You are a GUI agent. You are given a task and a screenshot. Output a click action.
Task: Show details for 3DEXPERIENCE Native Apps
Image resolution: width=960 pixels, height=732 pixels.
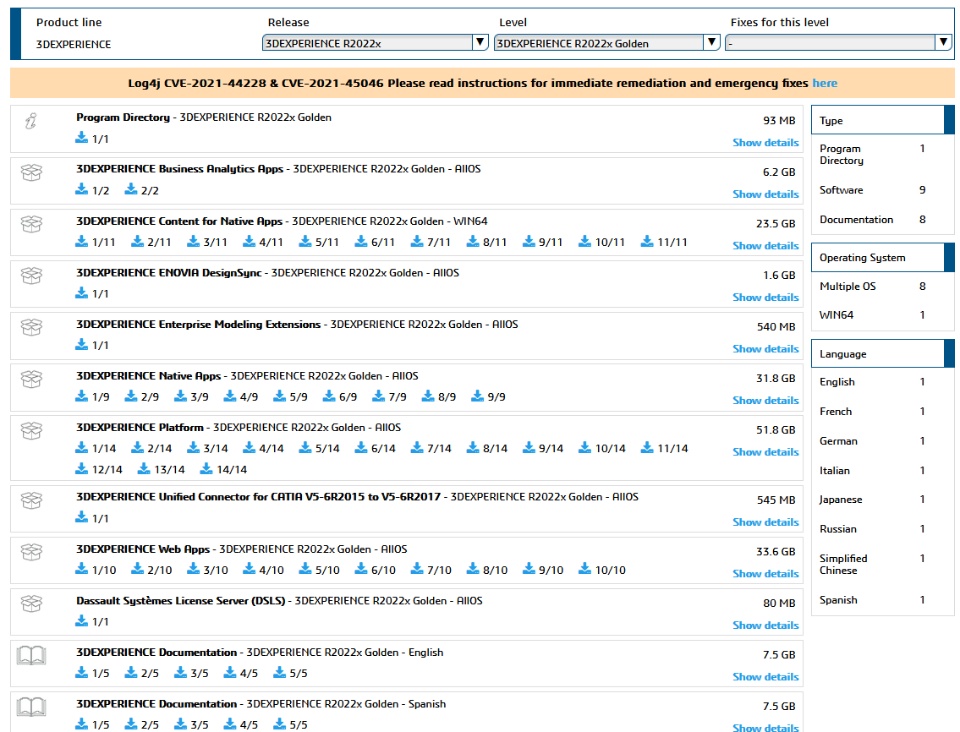765,400
